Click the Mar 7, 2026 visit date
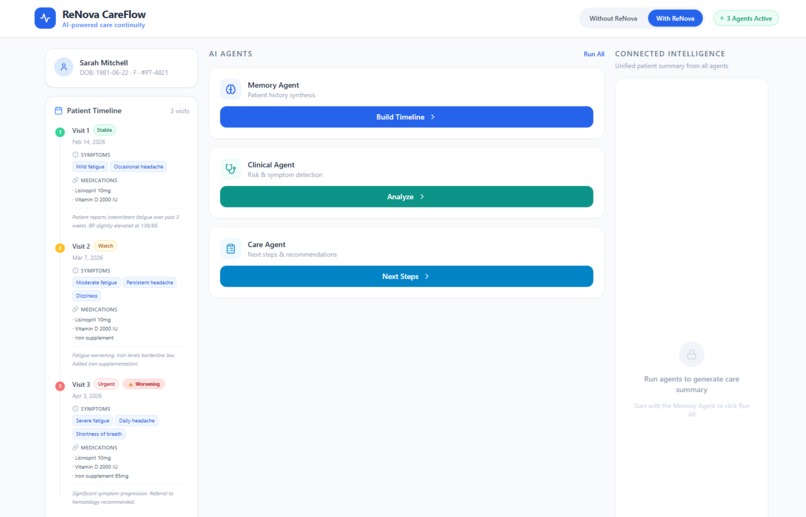Screen dimensions: 806x517 87,258
